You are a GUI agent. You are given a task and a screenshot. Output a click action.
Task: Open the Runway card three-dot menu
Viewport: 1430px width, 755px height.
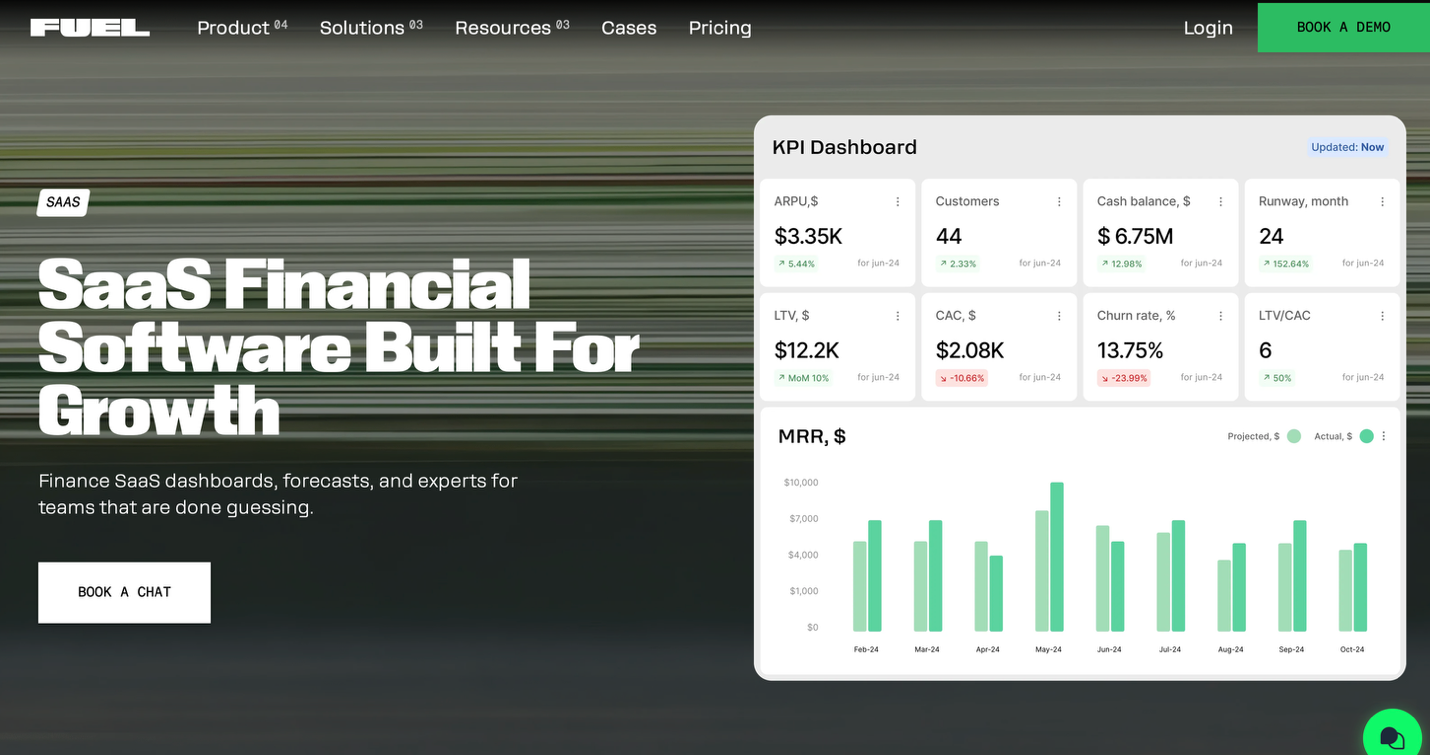1382,202
